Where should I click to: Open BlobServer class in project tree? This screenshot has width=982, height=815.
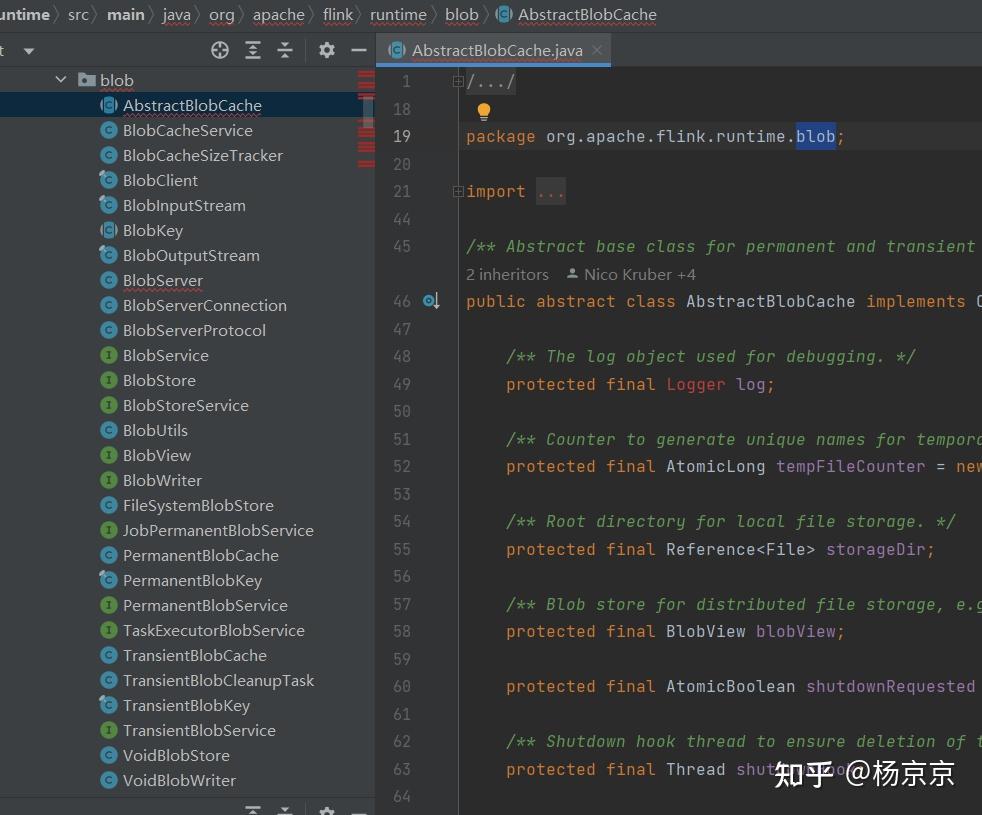click(x=162, y=280)
